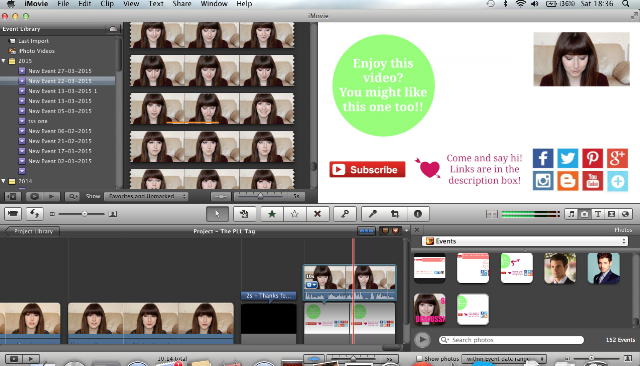
Task: Select Photo Videos library item
Action: click(x=37, y=51)
